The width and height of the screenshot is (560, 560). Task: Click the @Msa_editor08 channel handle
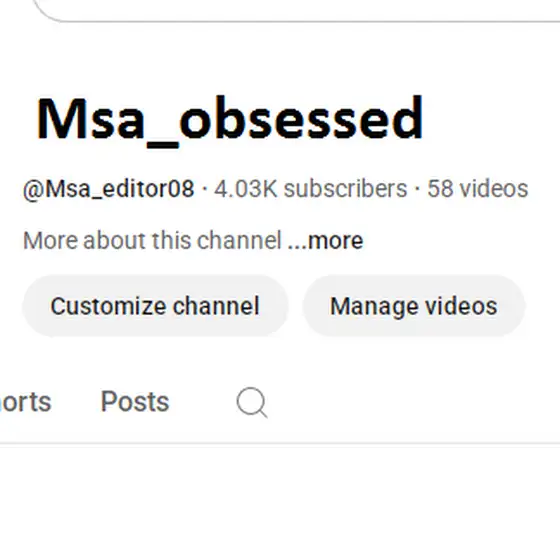click(x=109, y=189)
